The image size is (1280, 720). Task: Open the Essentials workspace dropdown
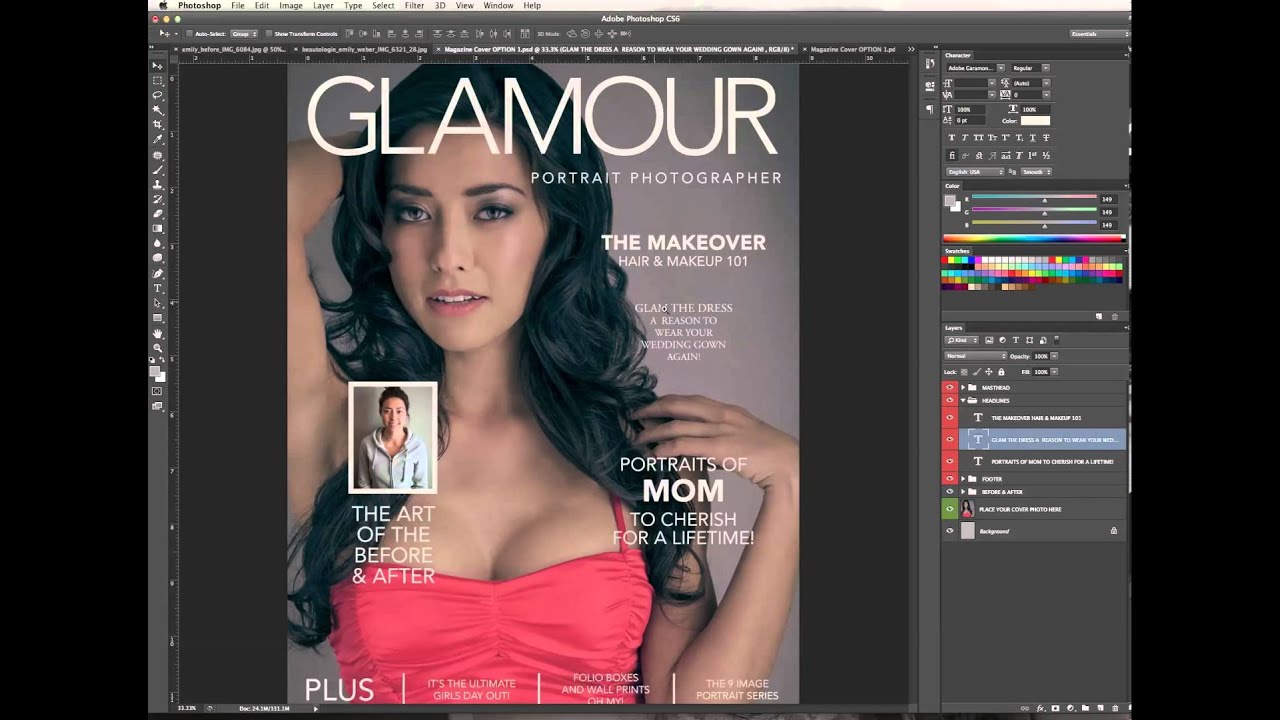[x=1099, y=34]
